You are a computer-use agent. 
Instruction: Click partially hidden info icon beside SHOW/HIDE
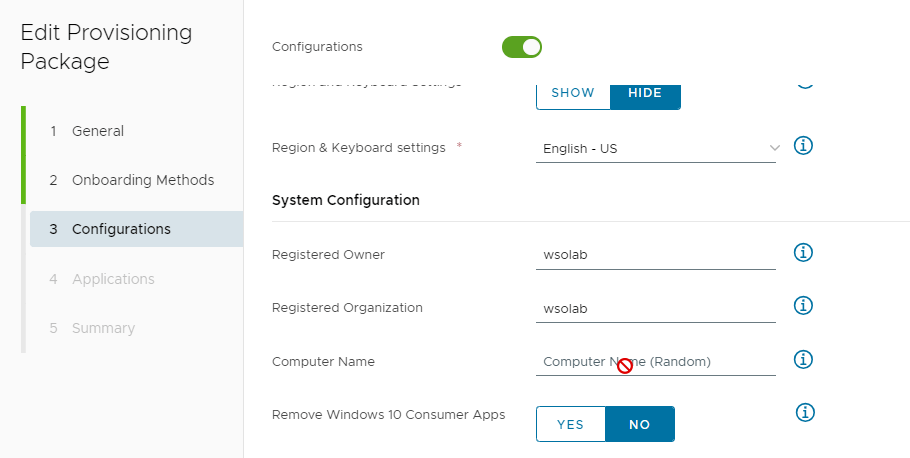click(x=804, y=84)
